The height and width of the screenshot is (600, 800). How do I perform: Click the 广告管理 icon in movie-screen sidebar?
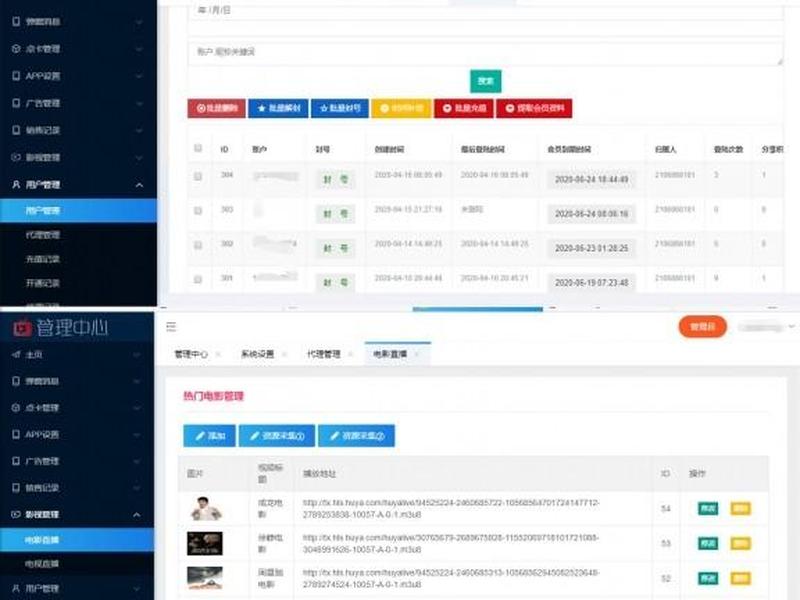point(16,461)
